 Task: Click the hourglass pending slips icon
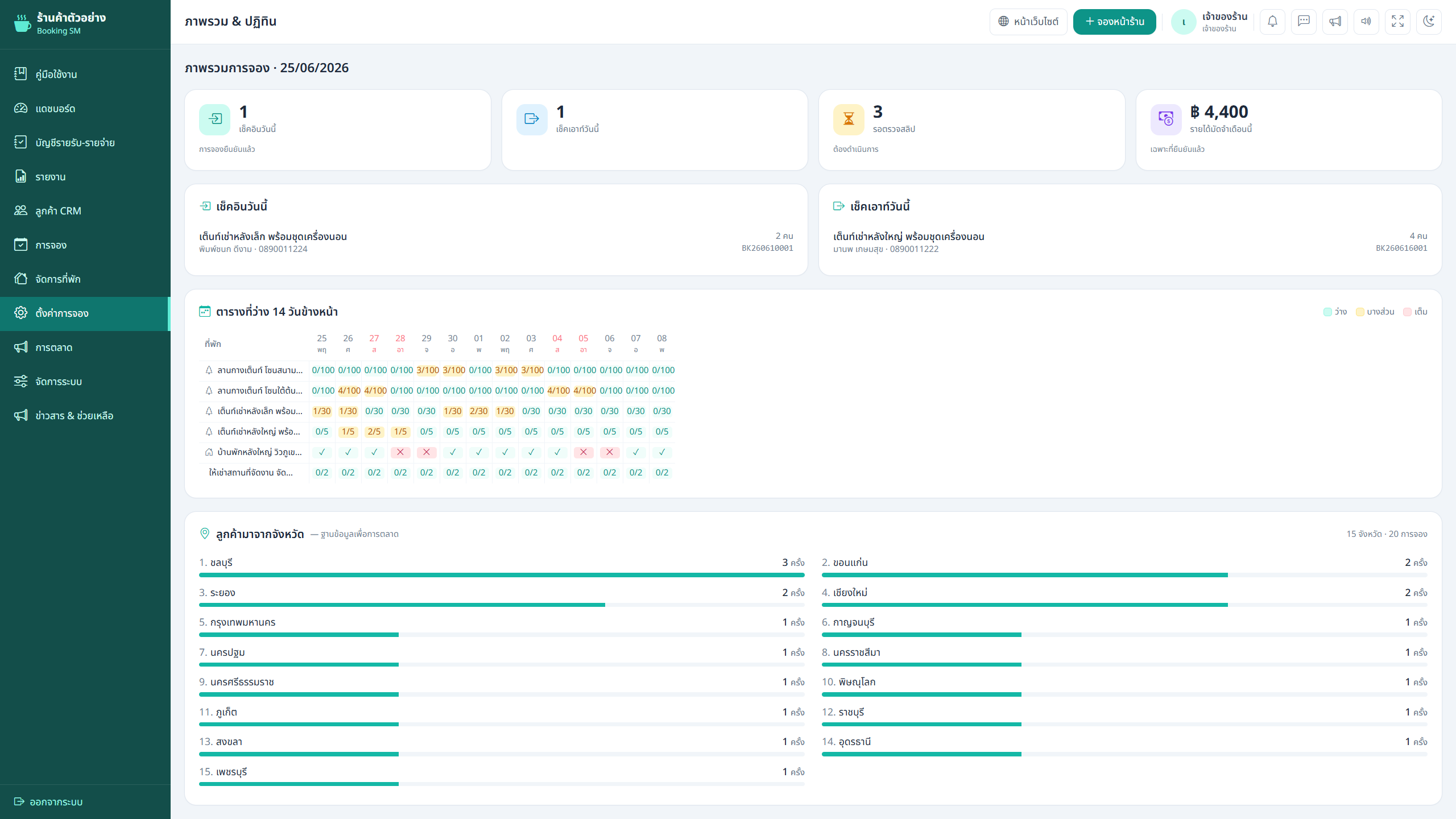(x=849, y=119)
